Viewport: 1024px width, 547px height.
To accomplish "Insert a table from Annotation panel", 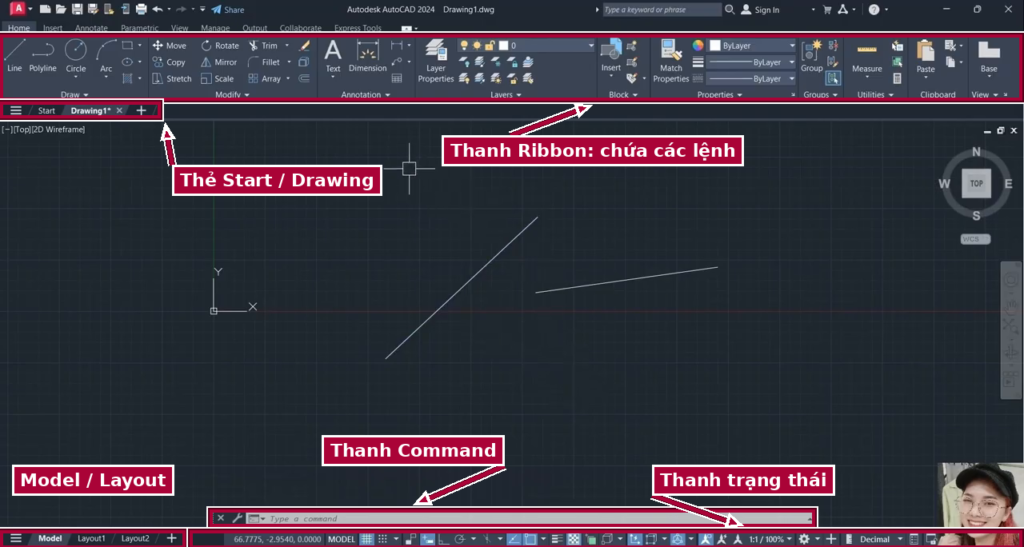I will pyautogui.click(x=396, y=78).
